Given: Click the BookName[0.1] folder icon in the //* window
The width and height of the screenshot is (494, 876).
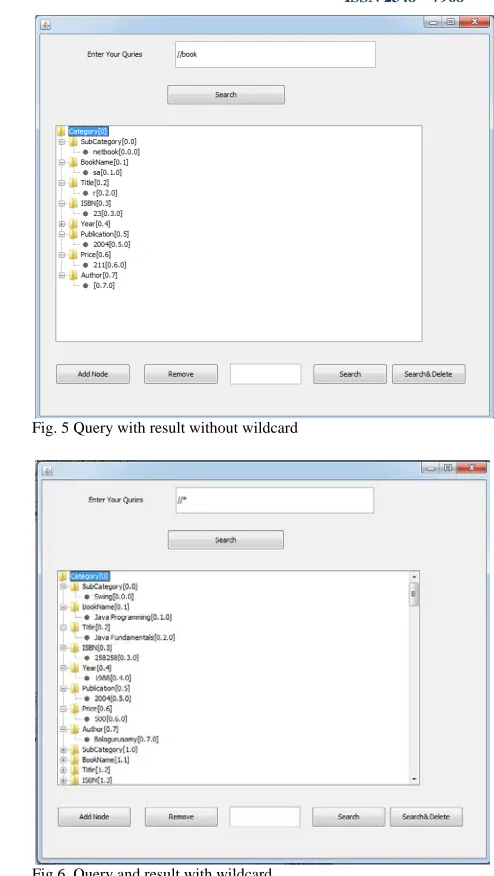Looking at the screenshot, I should 75,607.
